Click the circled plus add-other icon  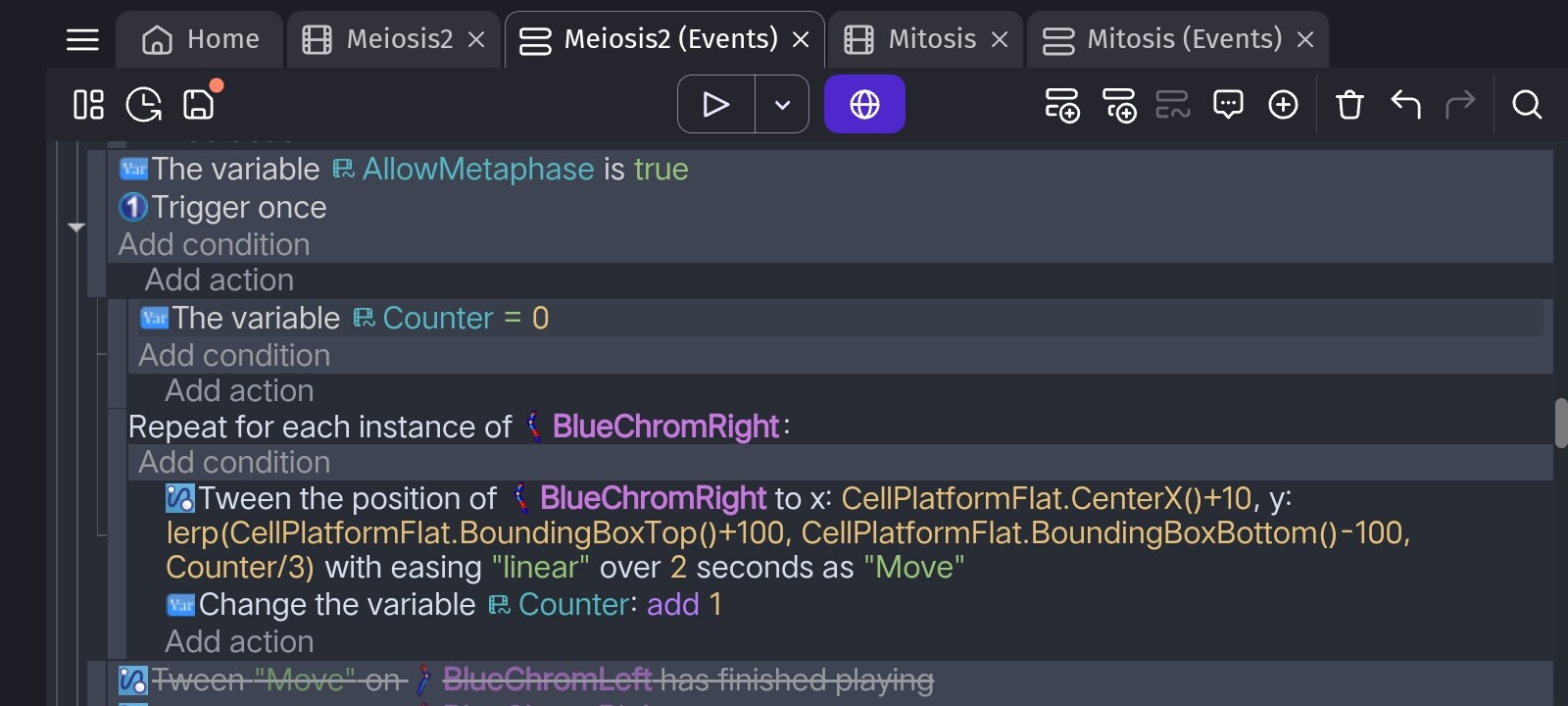1283,104
